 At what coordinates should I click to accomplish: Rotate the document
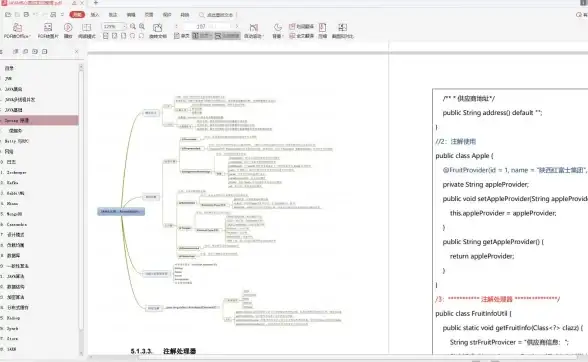click(158, 31)
